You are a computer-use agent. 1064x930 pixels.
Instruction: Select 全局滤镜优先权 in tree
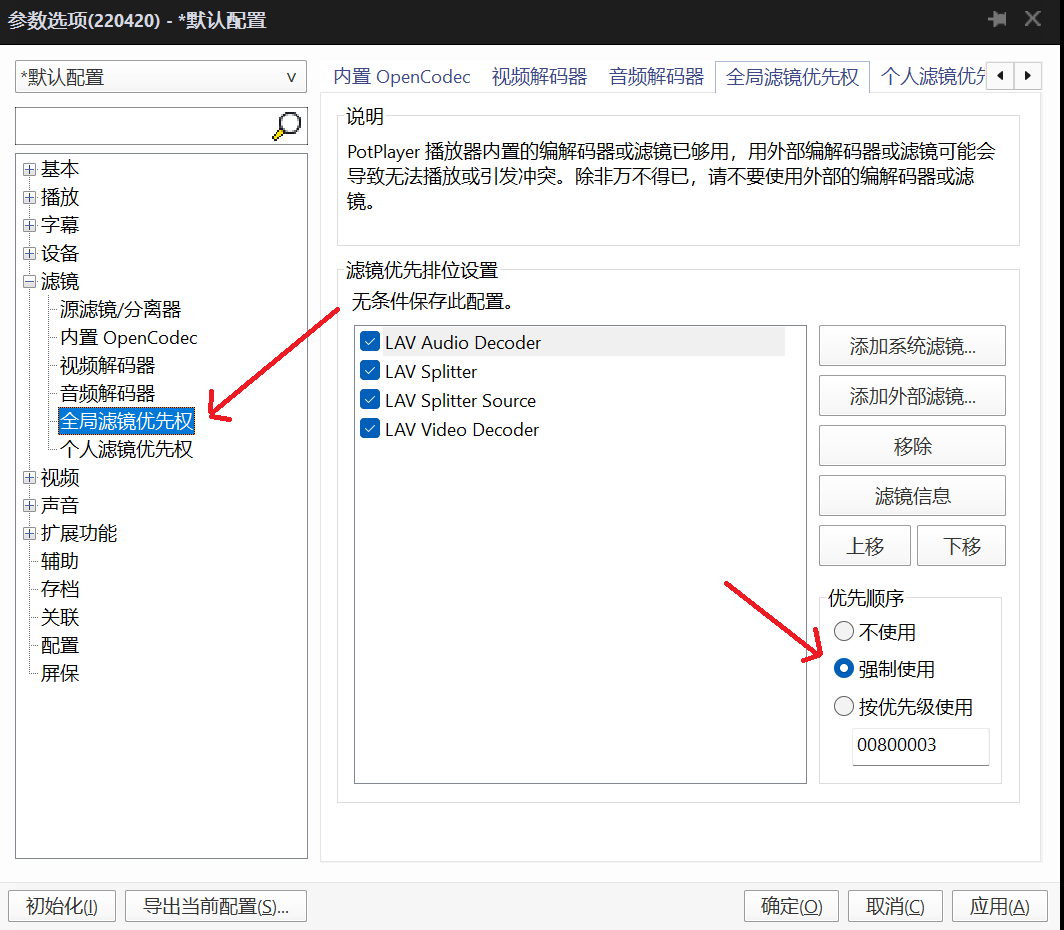point(126,421)
